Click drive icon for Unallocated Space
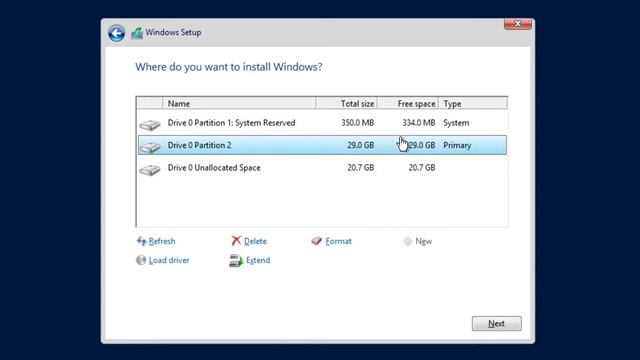The image size is (640, 360). [x=150, y=169]
